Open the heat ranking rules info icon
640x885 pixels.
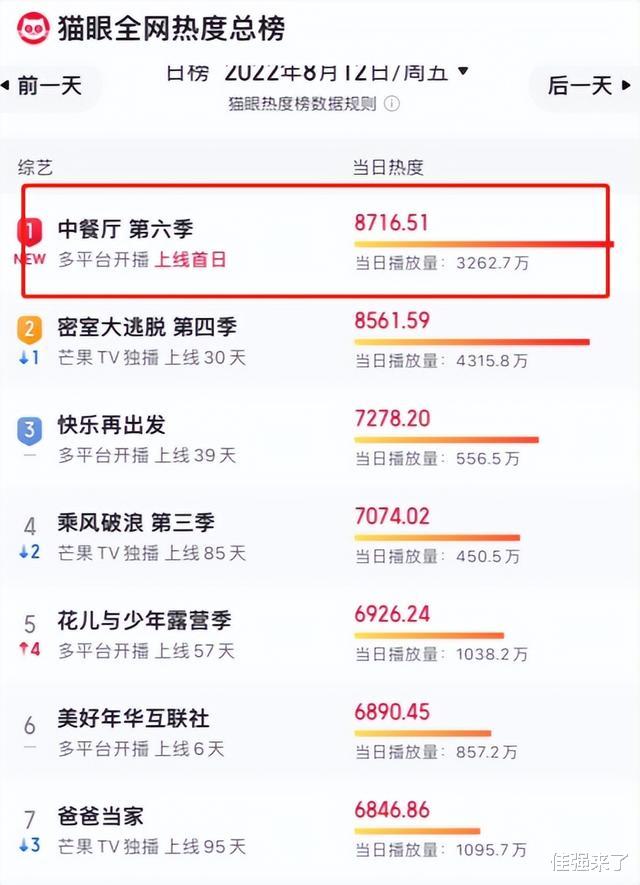[x=392, y=104]
